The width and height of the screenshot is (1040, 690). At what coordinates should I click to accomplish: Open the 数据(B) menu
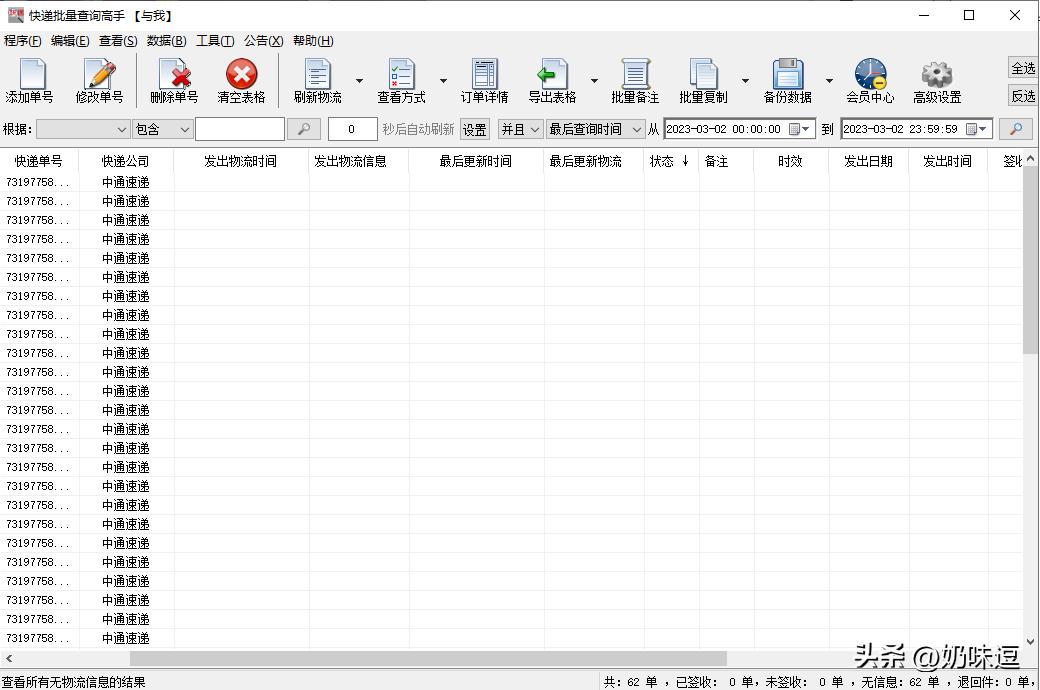[x=166, y=41]
